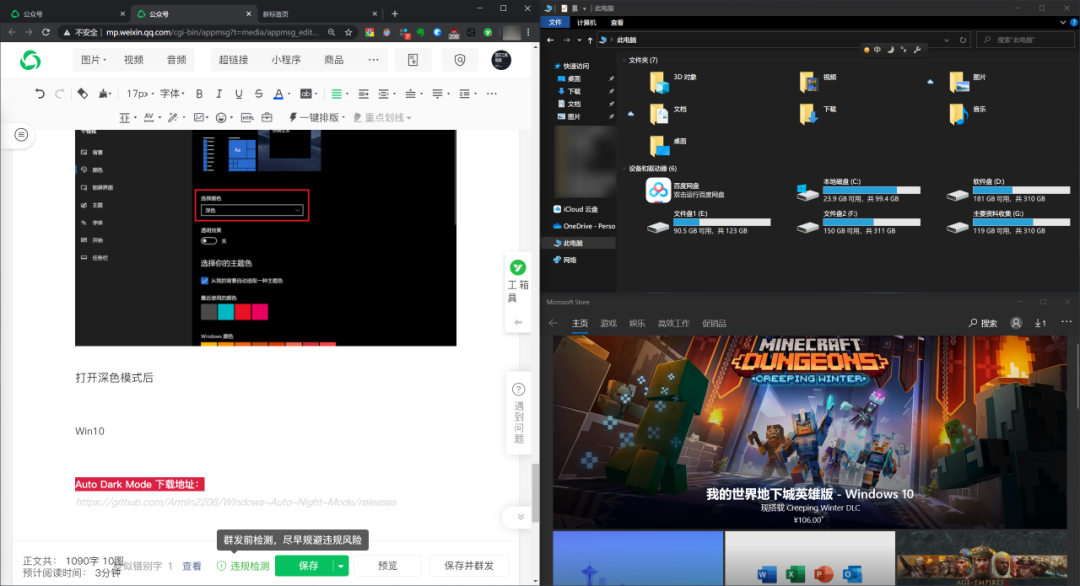Screen dimensions: 1080x586
Task: Click the document import icon at top
Action: (413, 60)
